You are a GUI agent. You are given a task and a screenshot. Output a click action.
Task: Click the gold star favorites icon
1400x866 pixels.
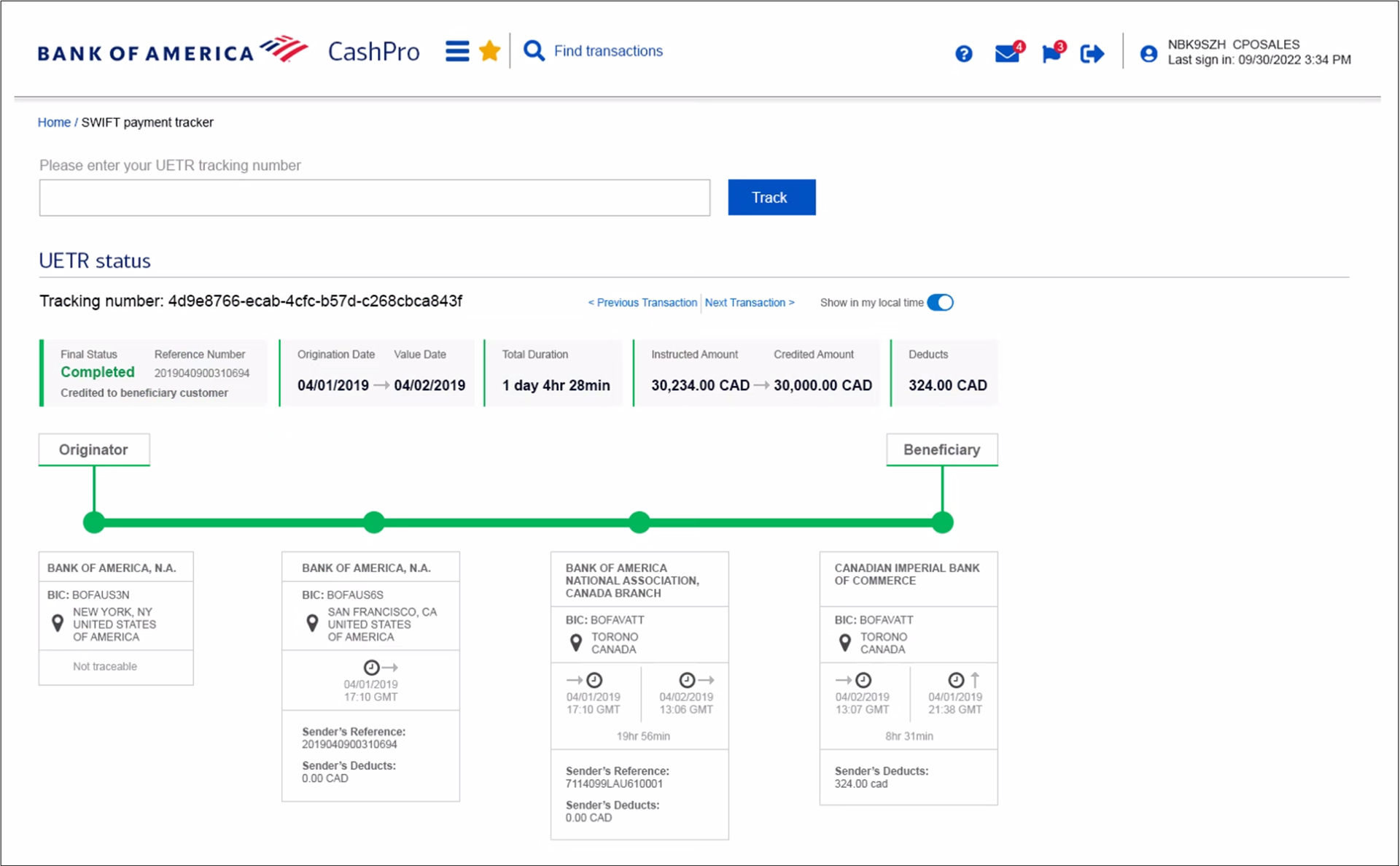490,51
